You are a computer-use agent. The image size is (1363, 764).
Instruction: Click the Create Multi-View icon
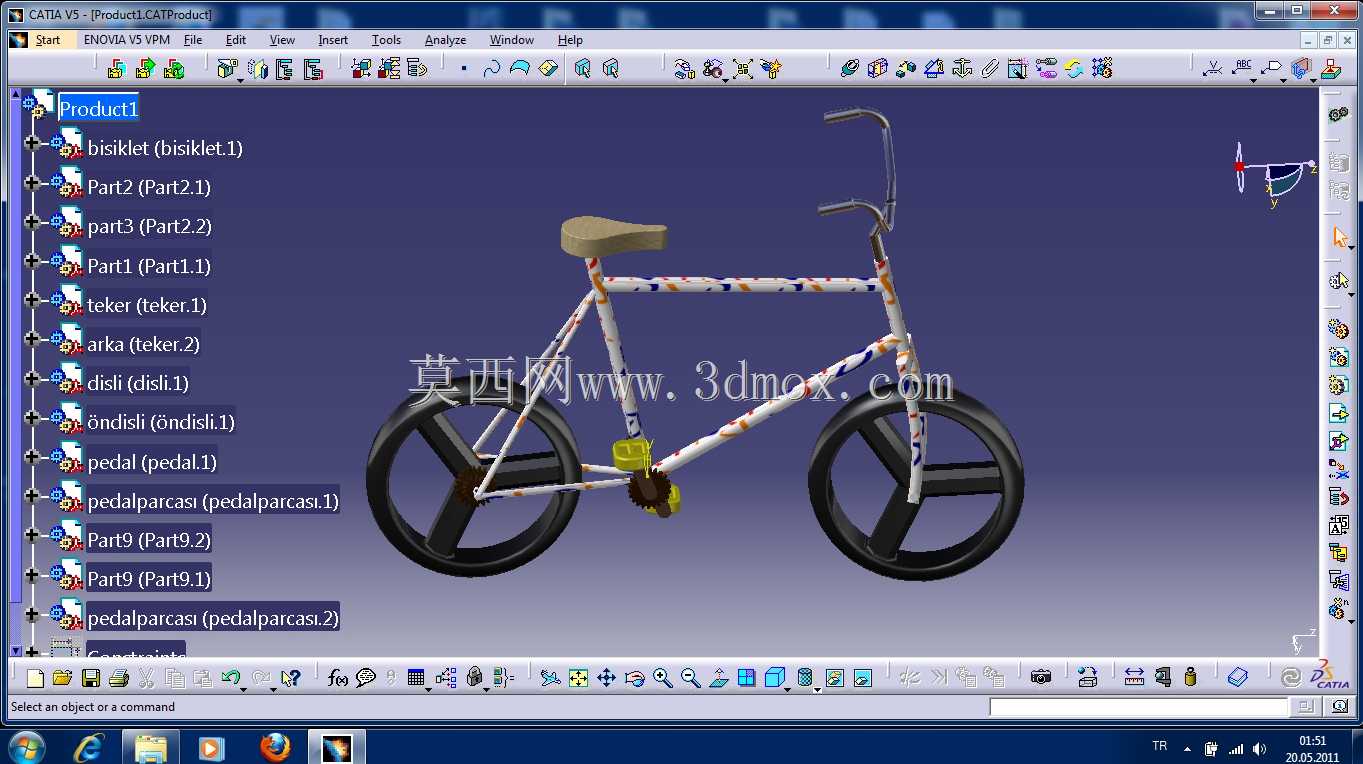tap(746, 678)
